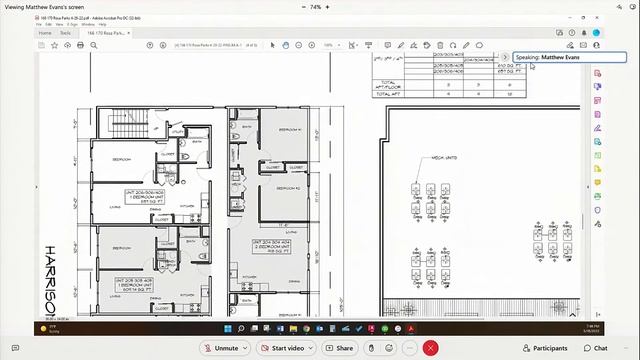This screenshot has height=360, width=640.
Task: Open more meeting options ellipsis
Action: [x=410, y=348]
